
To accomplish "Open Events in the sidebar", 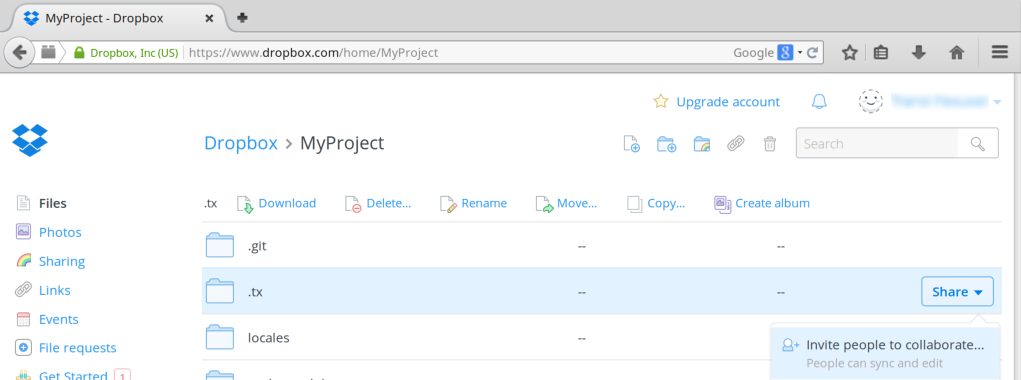I will click(59, 319).
